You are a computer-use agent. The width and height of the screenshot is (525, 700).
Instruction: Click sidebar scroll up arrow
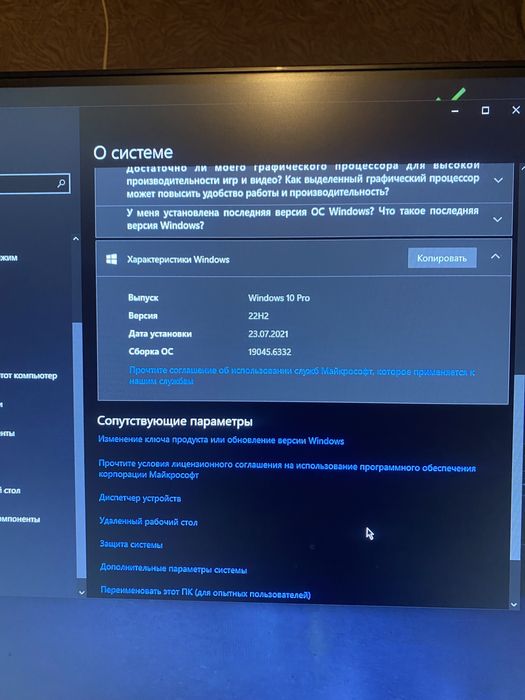[76, 239]
